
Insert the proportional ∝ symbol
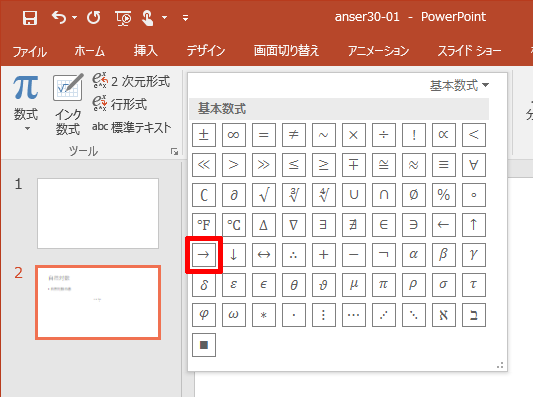444,135
